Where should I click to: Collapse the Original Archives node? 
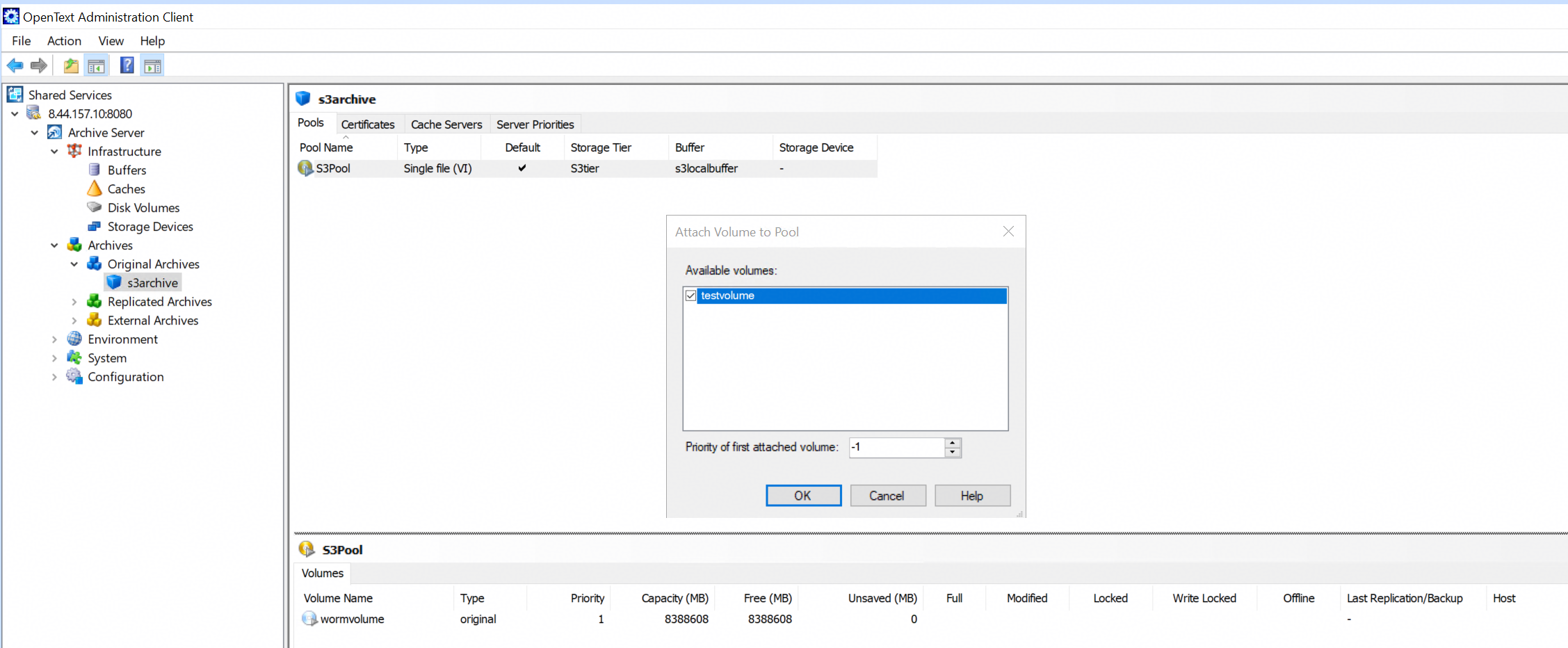74,264
